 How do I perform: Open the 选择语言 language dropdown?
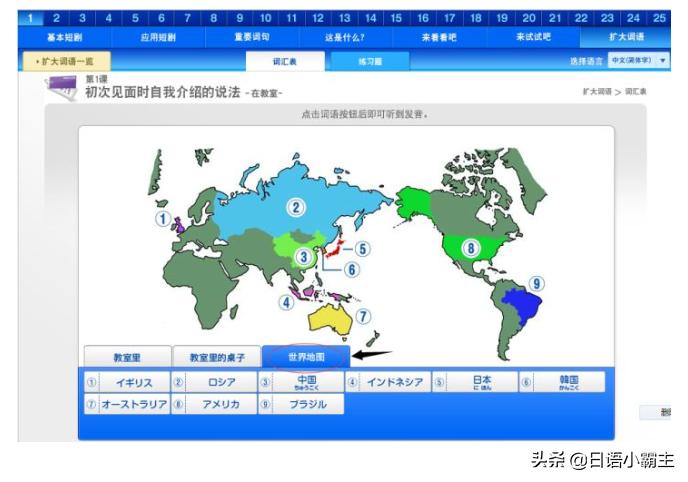(638, 61)
